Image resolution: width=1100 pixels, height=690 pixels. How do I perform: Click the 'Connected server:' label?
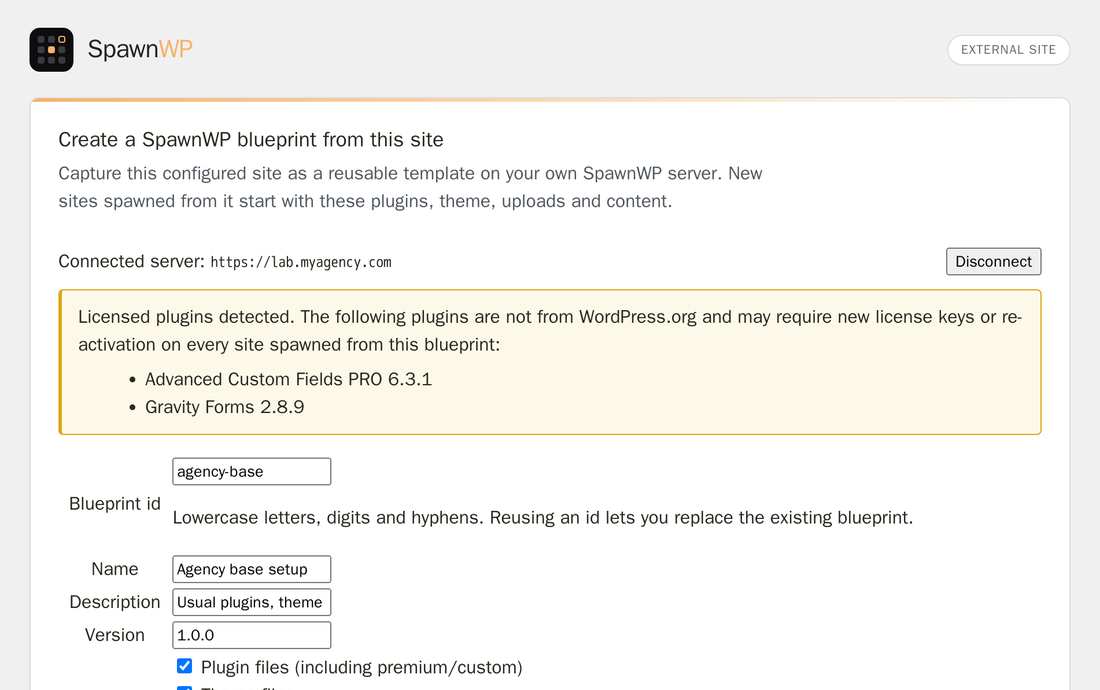pos(131,262)
